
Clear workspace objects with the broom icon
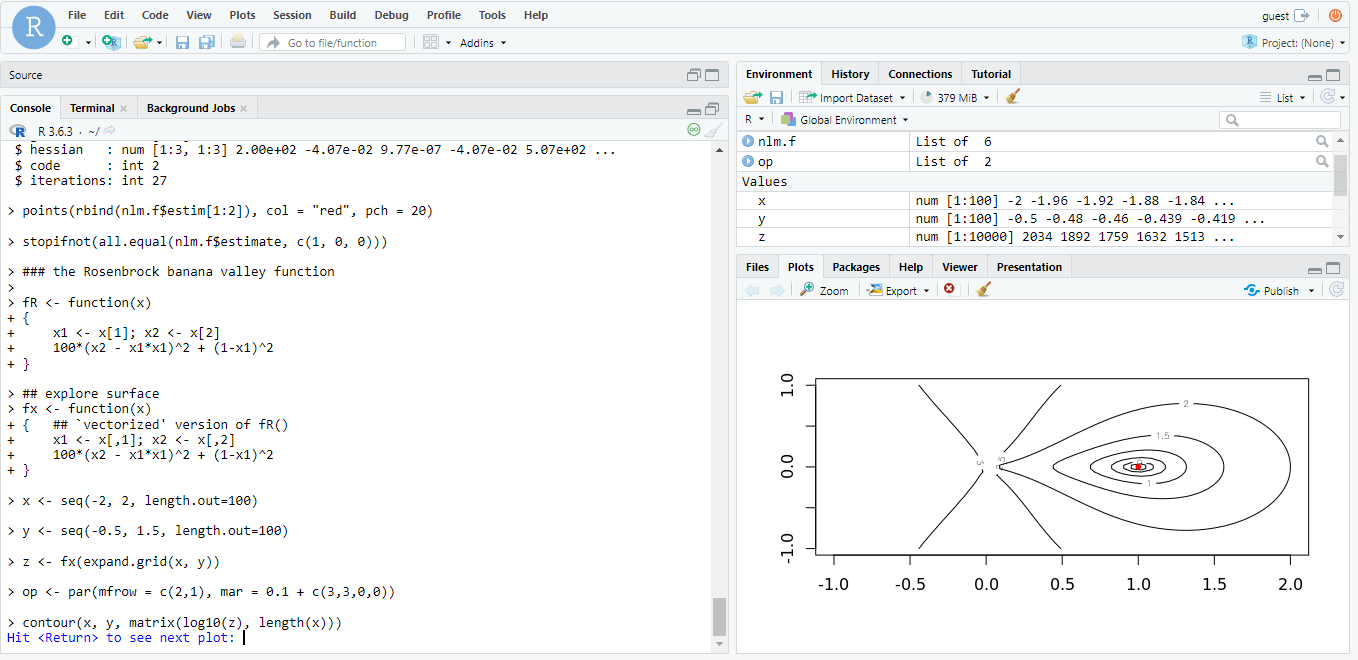1011,96
